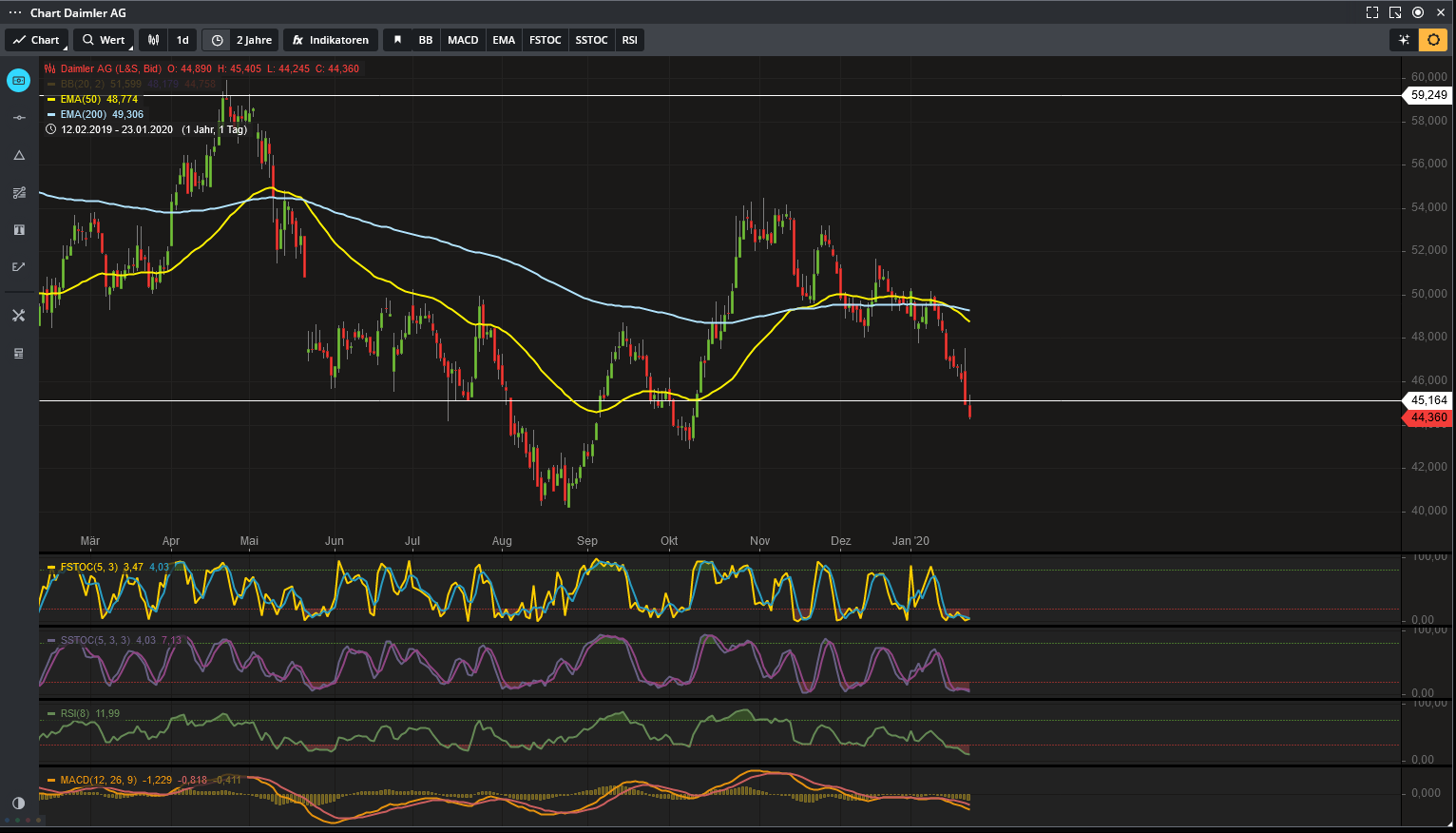This screenshot has width=1456, height=833.
Task: Open the wrench and screwdriver tools icon
Action: (19, 316)
